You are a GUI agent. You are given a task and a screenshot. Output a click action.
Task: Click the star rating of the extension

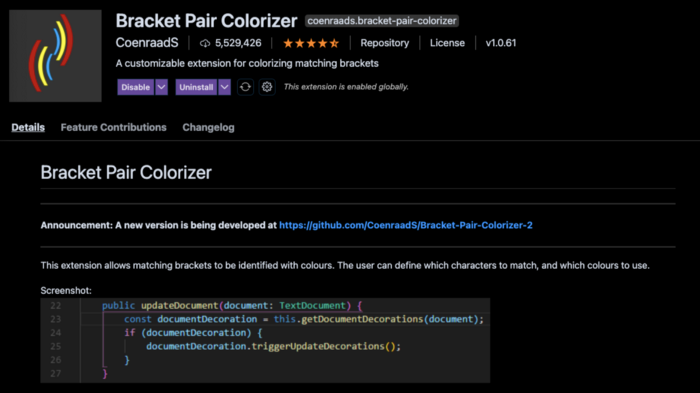tap(311, 43)
